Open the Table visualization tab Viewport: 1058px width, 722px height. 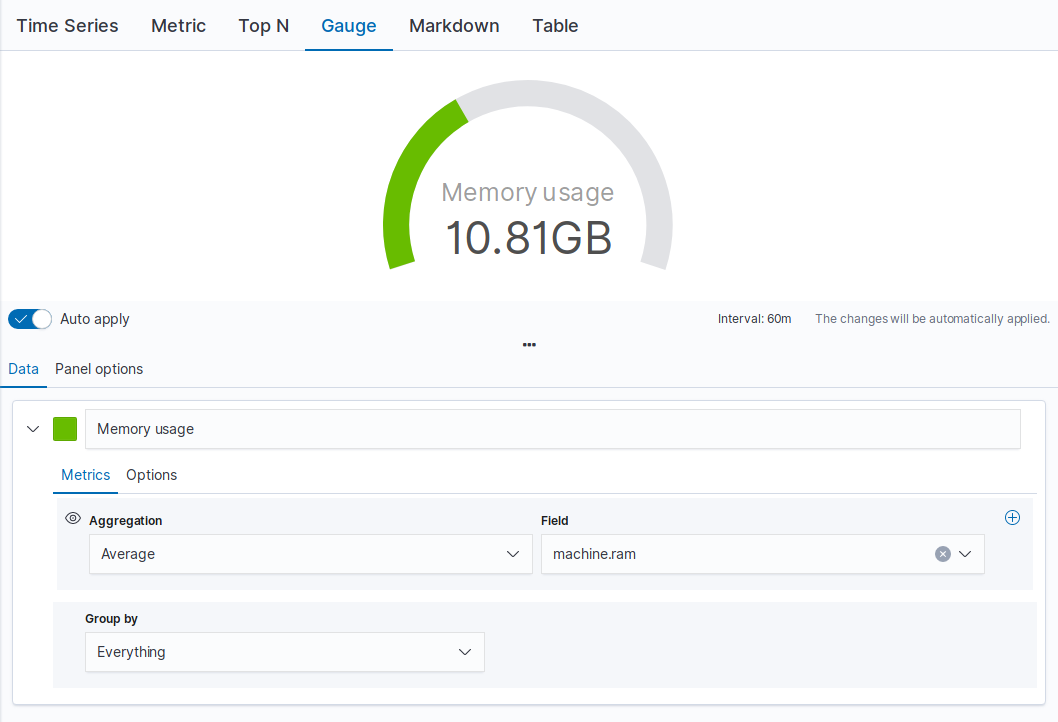pyautogui.click(x=555, y=26)
